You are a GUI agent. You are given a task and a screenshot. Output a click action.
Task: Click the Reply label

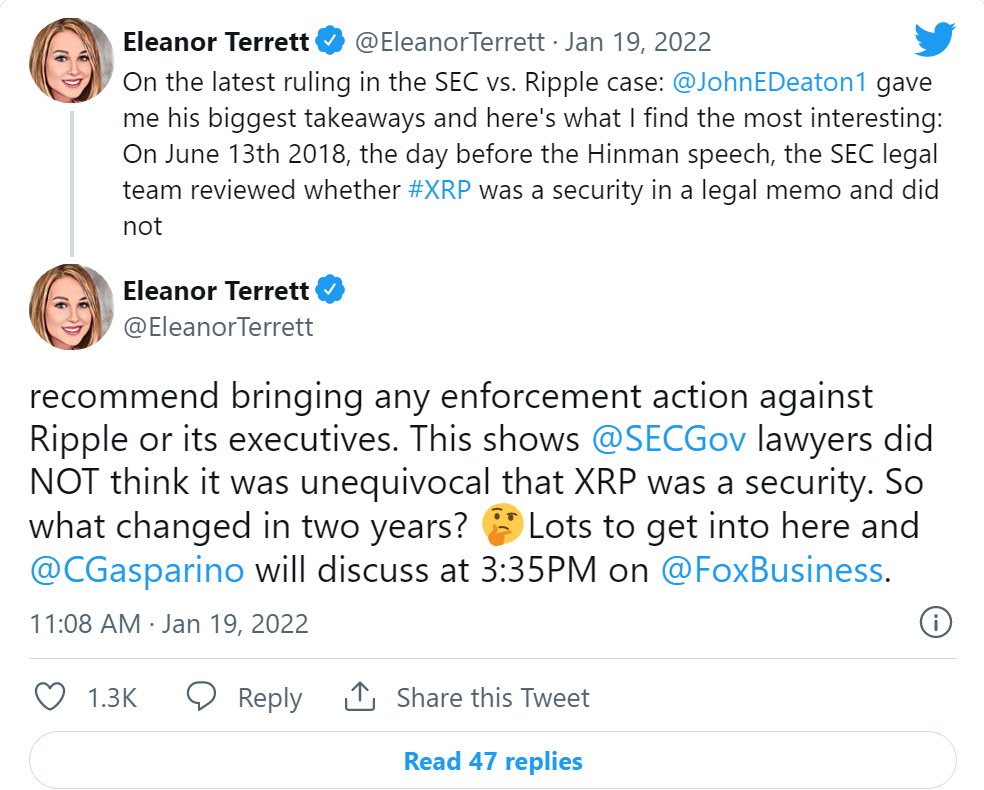269,697
